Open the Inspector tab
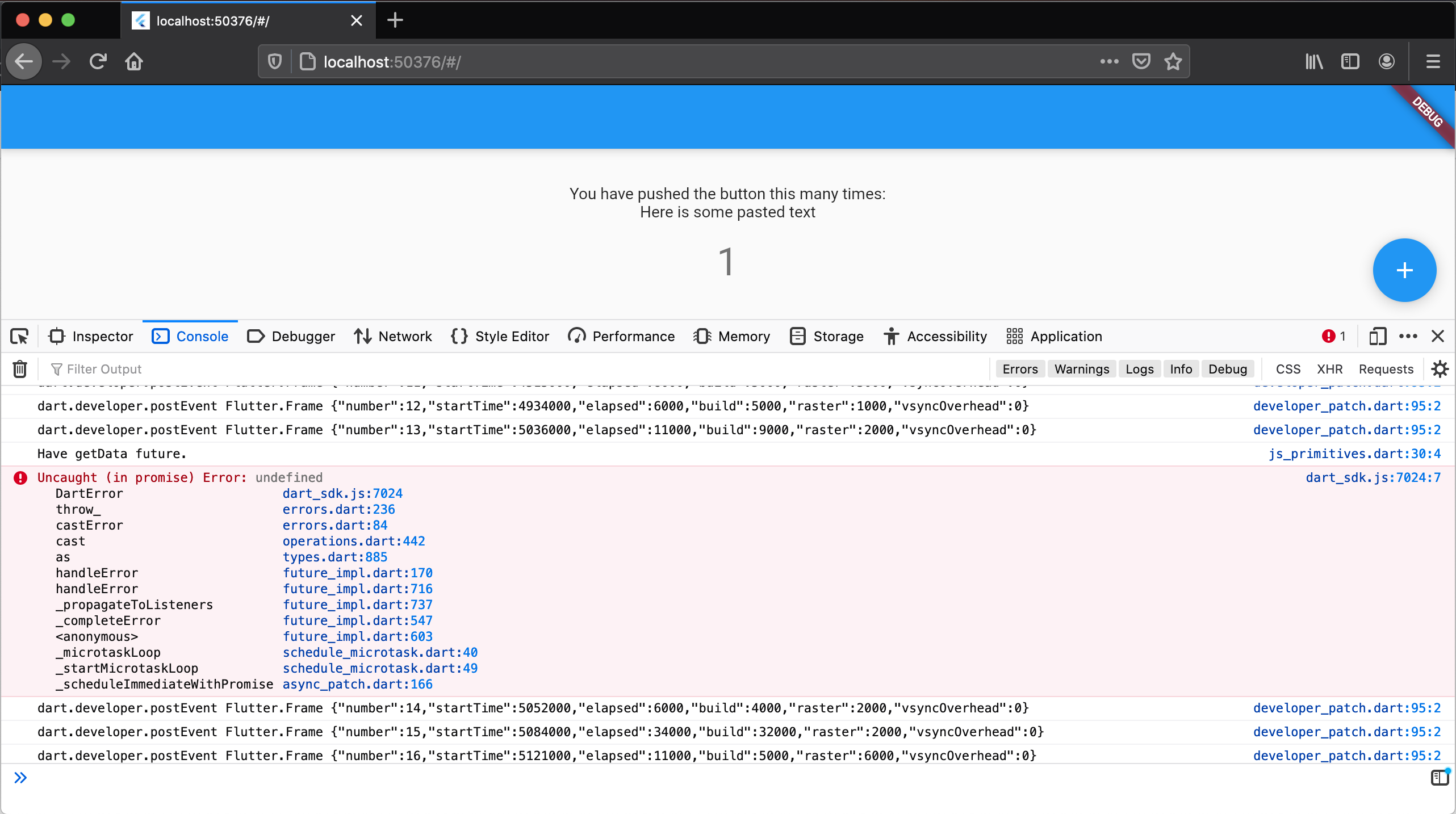Screen dimensions: 1456x814 90,336
